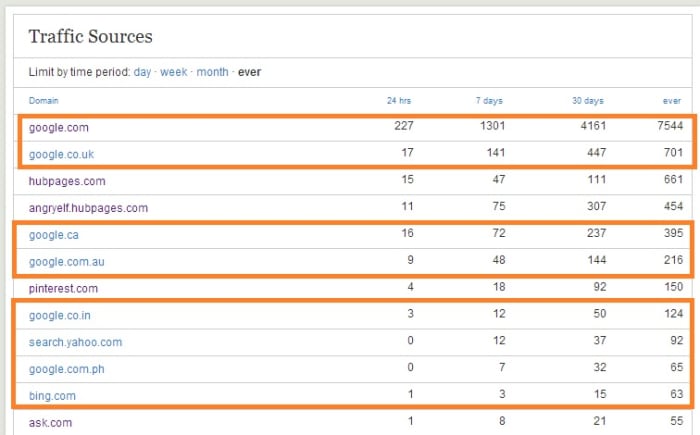The height and width of the screenshot is (435, 700).
Task: Select search.yahoo.com ever value 92
Action: tap(676, 340)
